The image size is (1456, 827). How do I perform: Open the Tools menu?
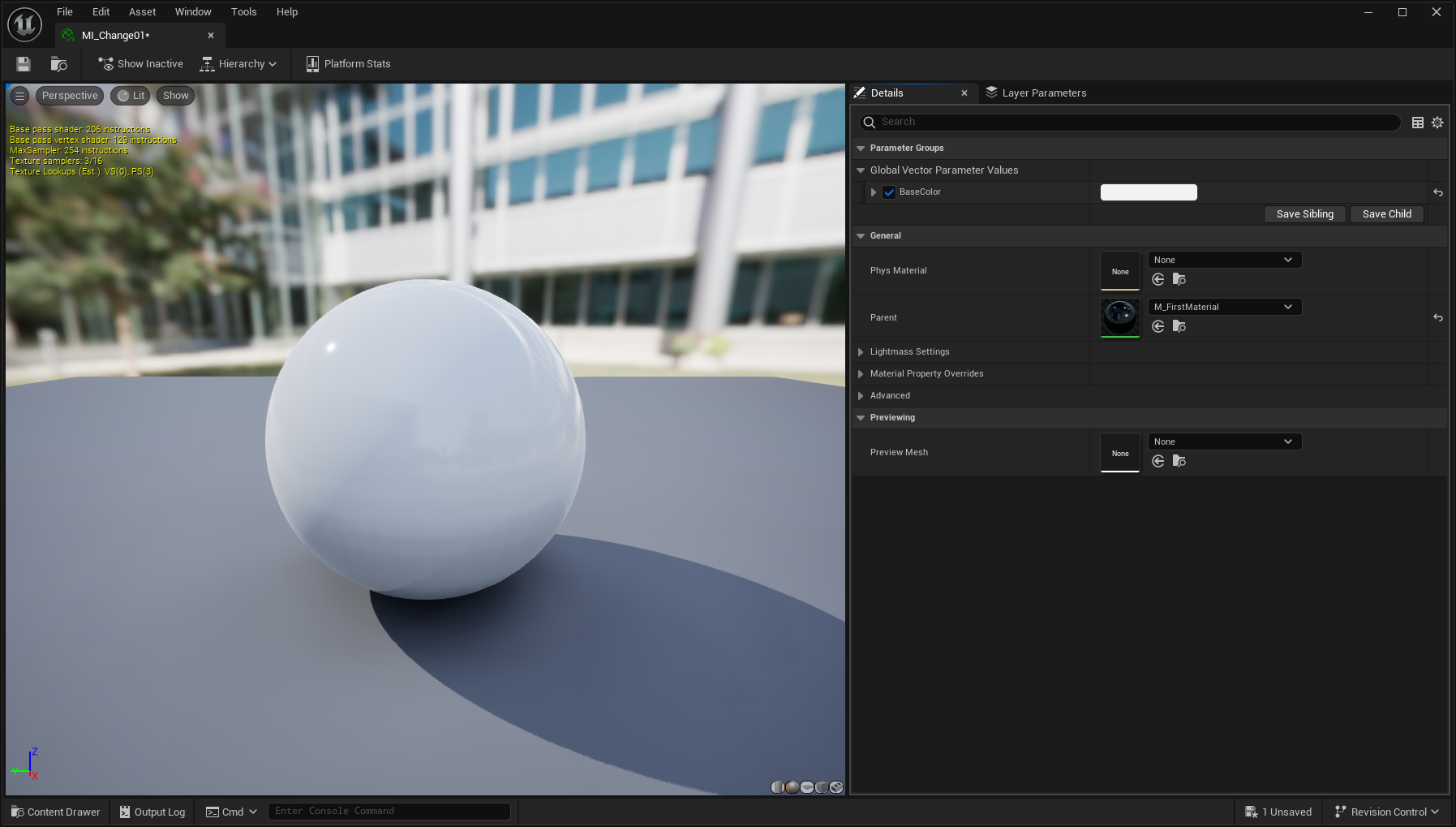pyautogui.click(x=243, y=12)
